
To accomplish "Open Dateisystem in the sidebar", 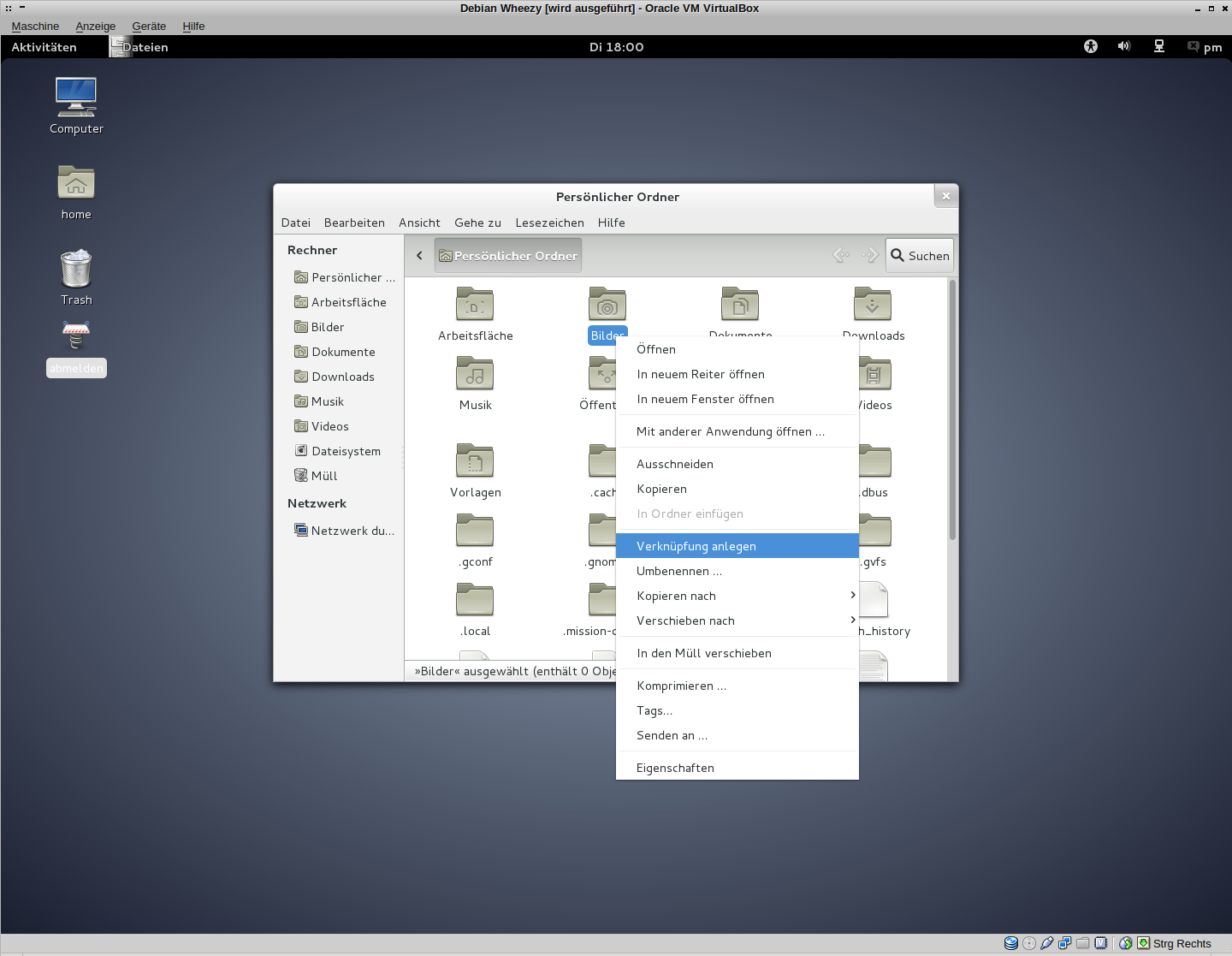I will [x=346, y=451].
